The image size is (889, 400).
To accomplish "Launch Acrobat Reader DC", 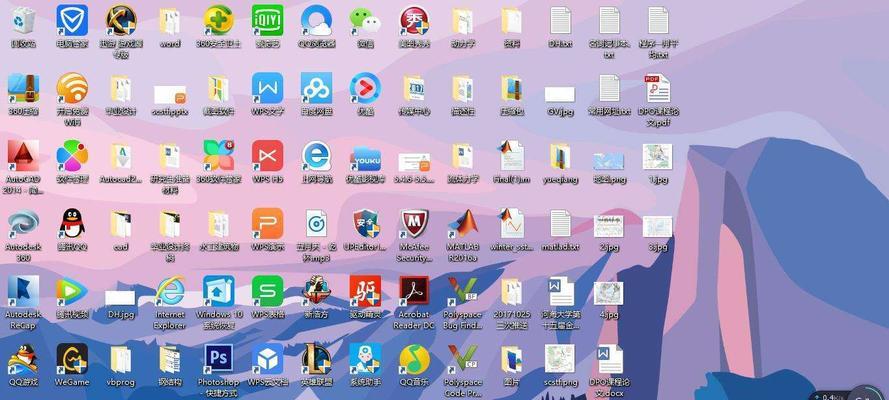I will pos(414,291).
